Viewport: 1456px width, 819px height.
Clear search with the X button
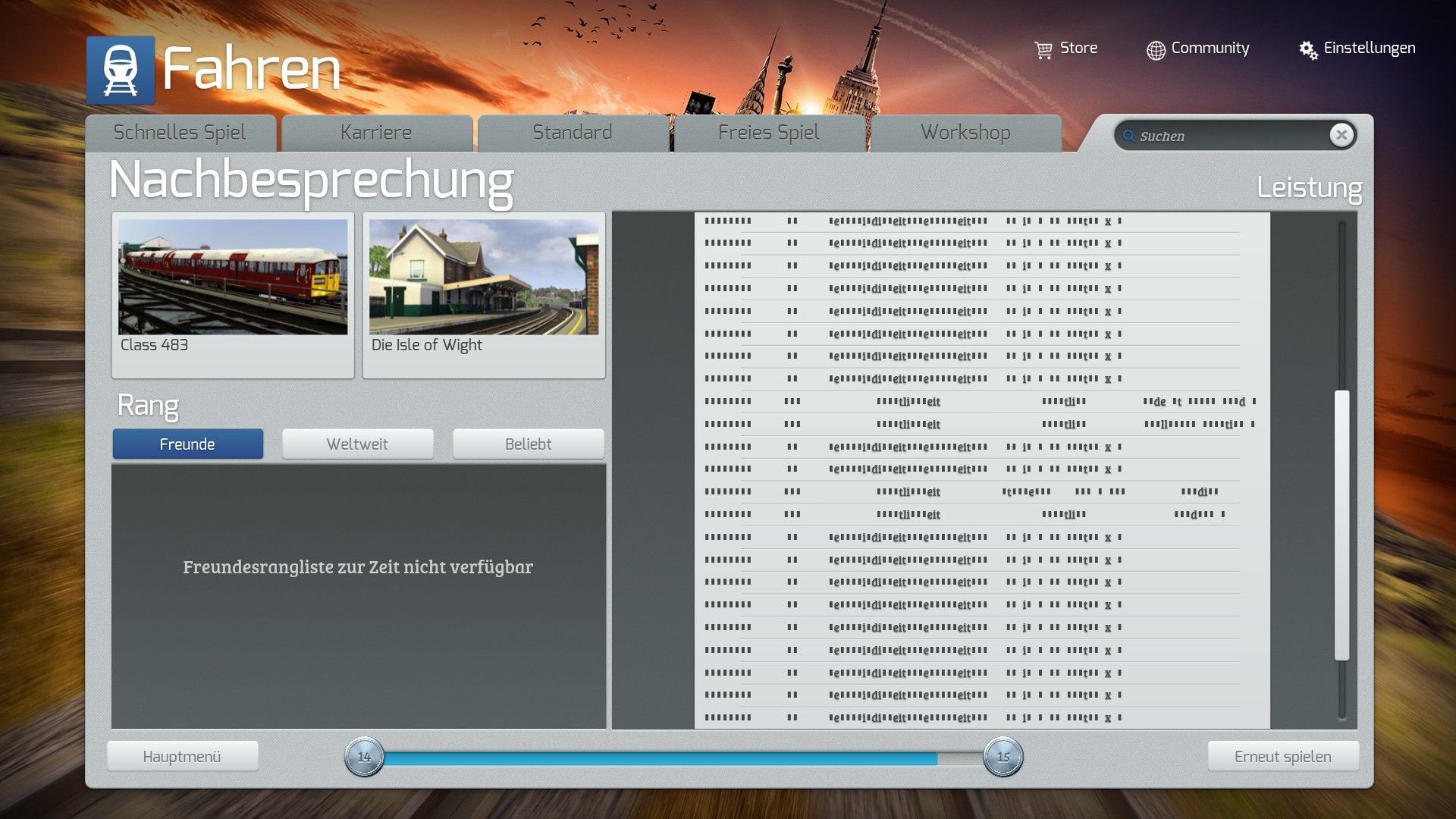pos(1341,135)
